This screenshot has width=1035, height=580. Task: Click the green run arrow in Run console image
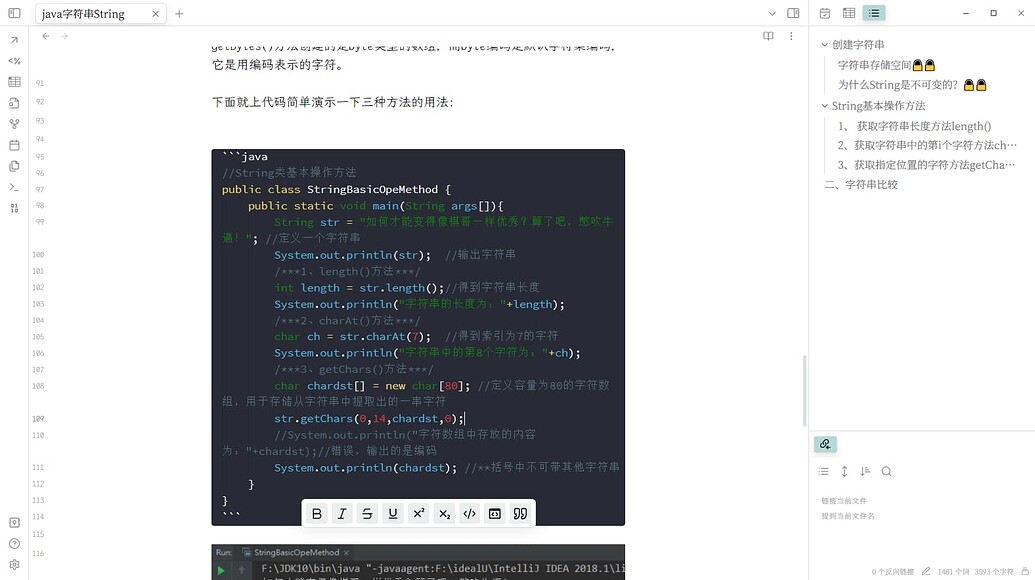tap(221, 570)
